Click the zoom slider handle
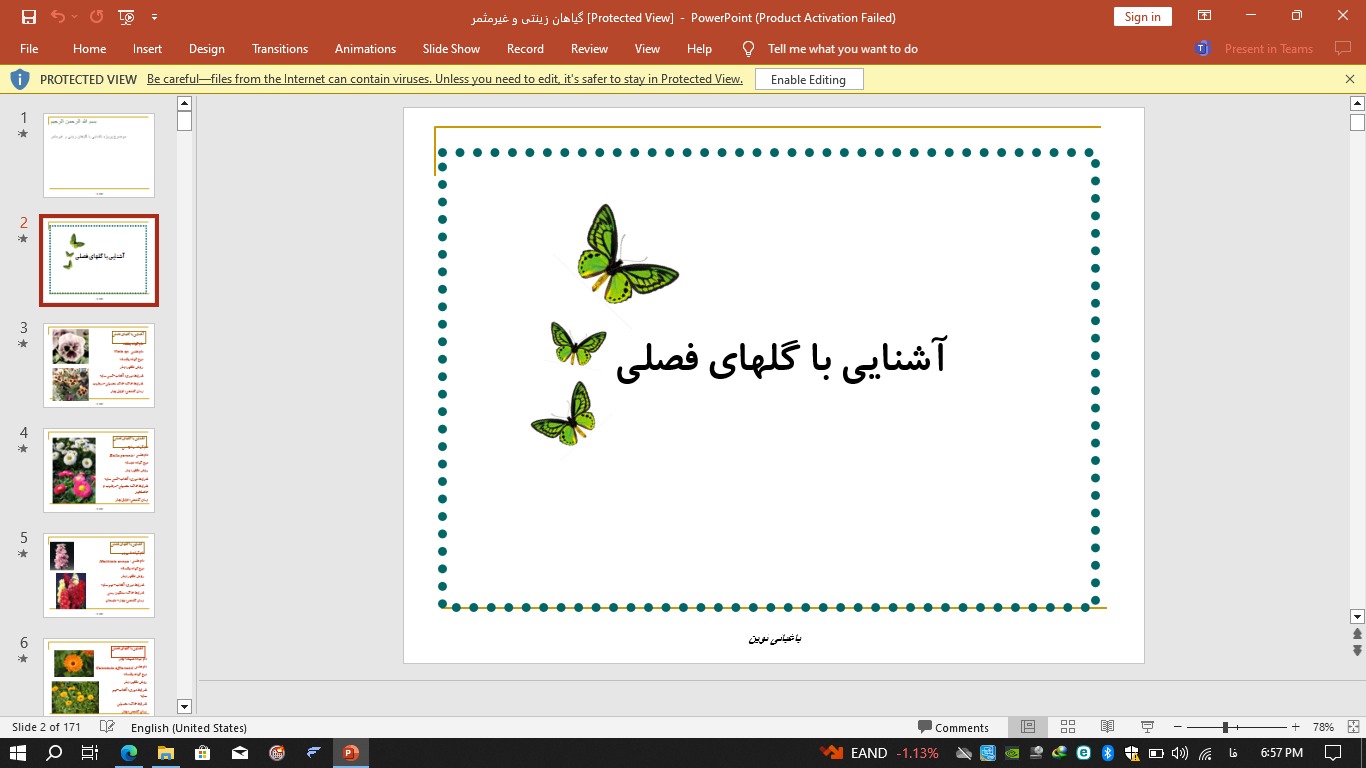 click(1225, 727)
